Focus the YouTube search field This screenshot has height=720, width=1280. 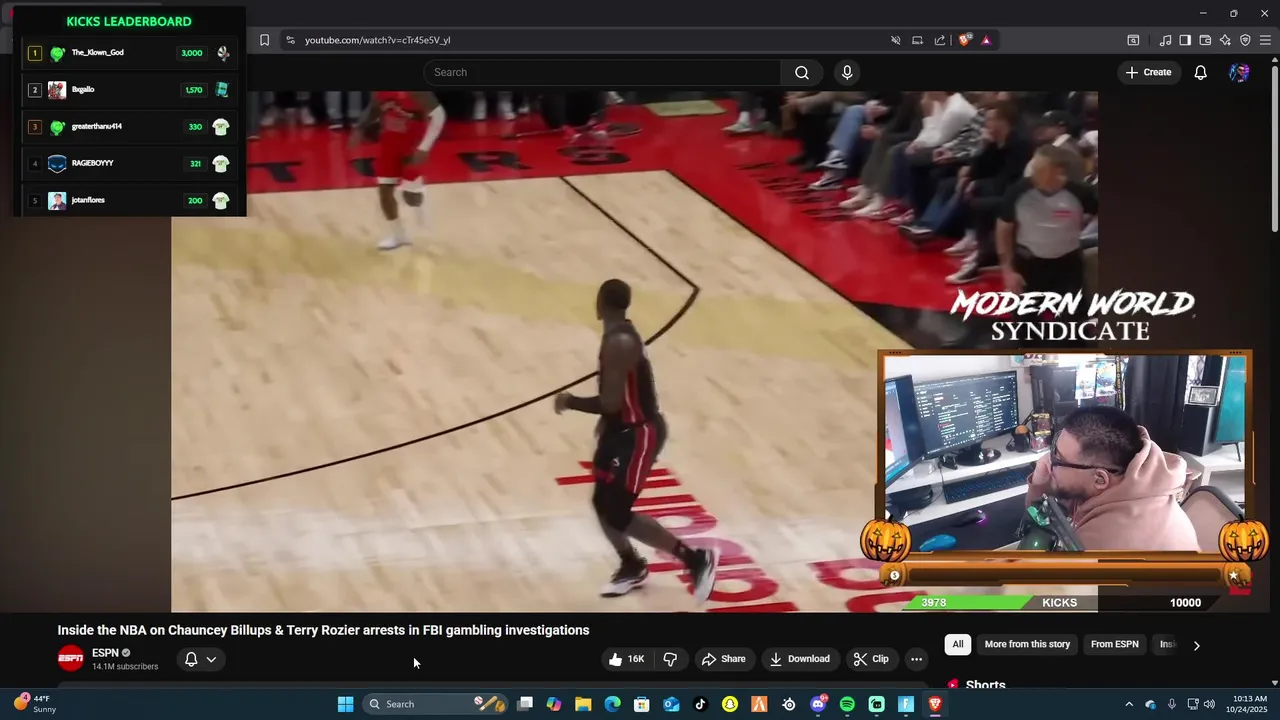click(602, 72)
